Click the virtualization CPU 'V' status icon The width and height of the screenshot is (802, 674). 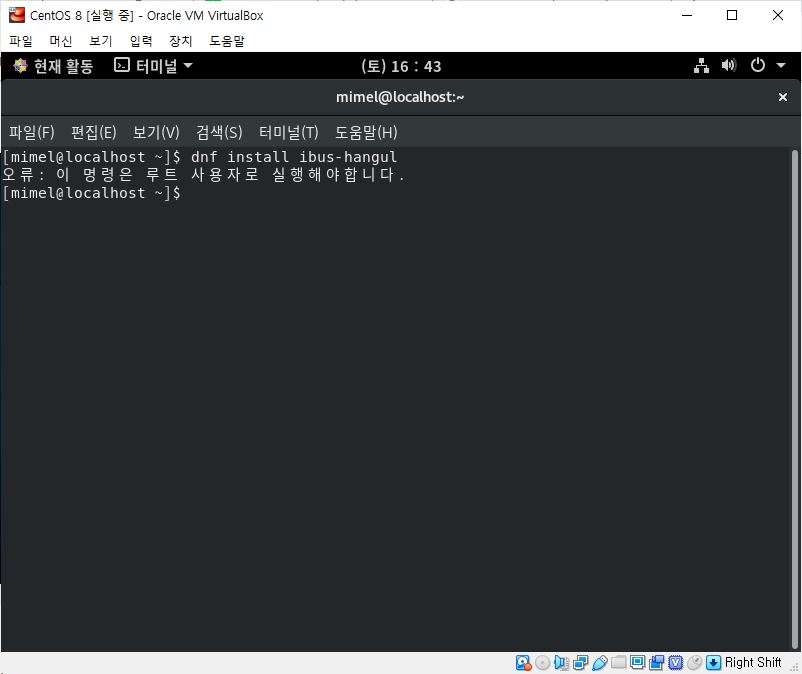click(675, 663)
